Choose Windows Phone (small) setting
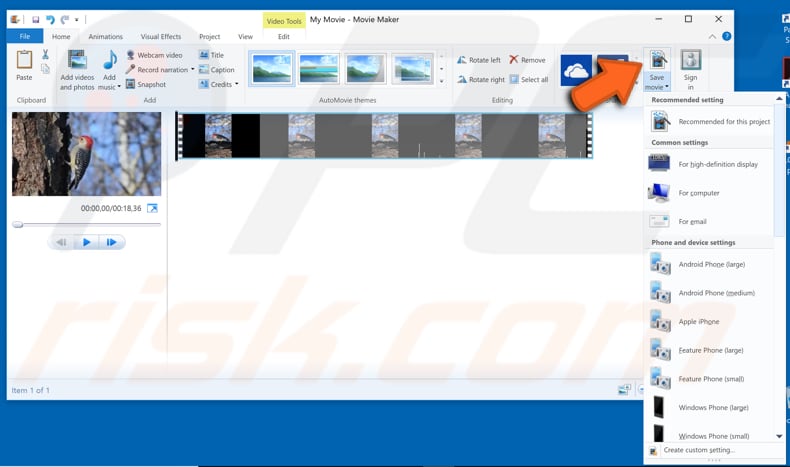This screenshot has height=467, width=790. point(710,434)
